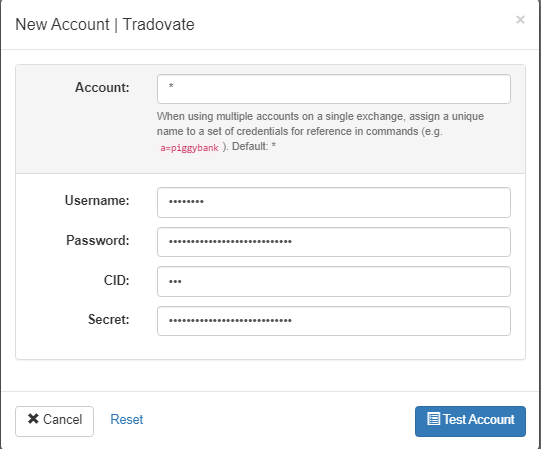541x449 pixels.
Task: Cancel the new Tradovate account
Action: 55,421
